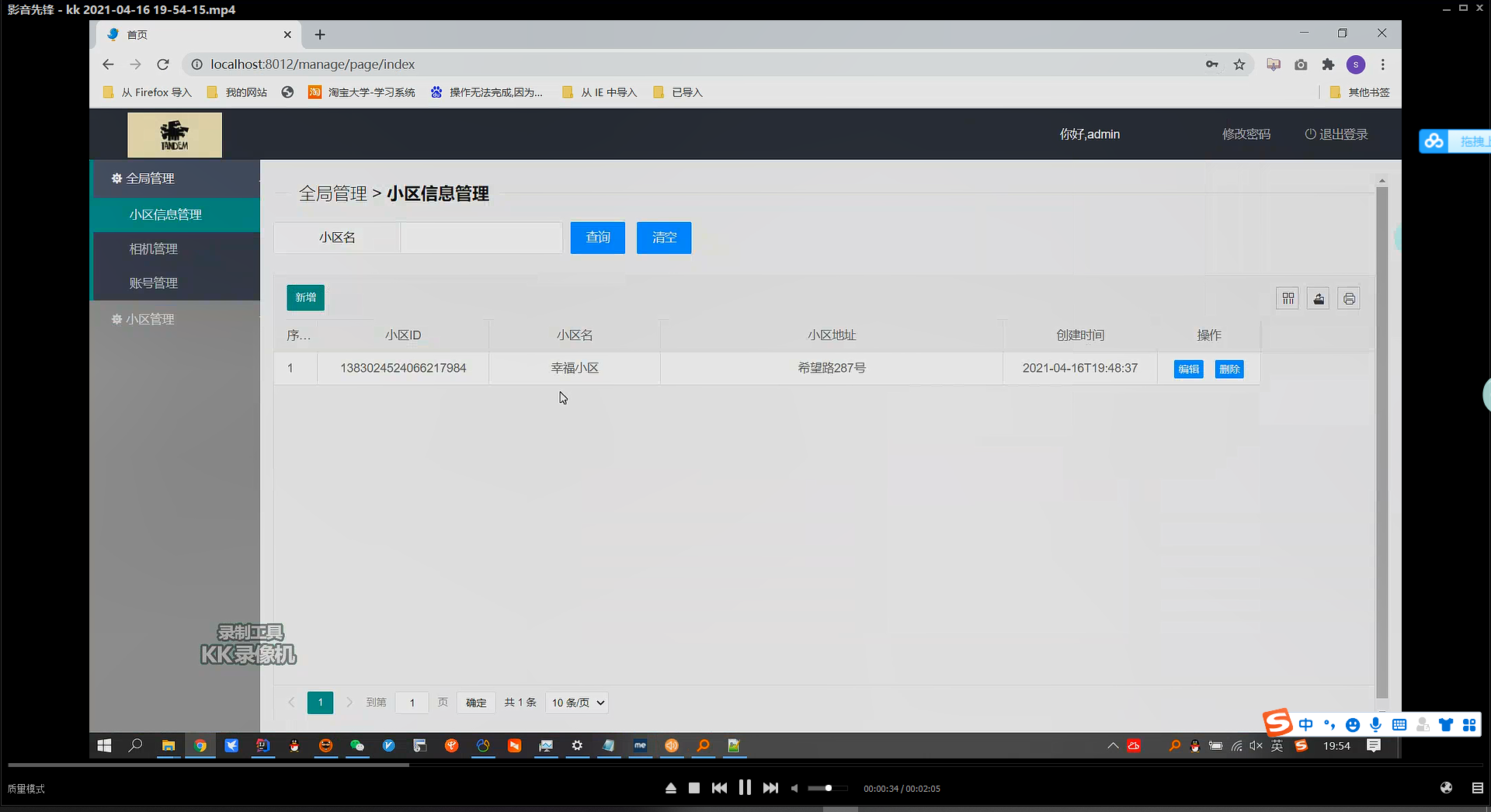Stop the video playback
1491x812 pixels.
click(694, 788)
